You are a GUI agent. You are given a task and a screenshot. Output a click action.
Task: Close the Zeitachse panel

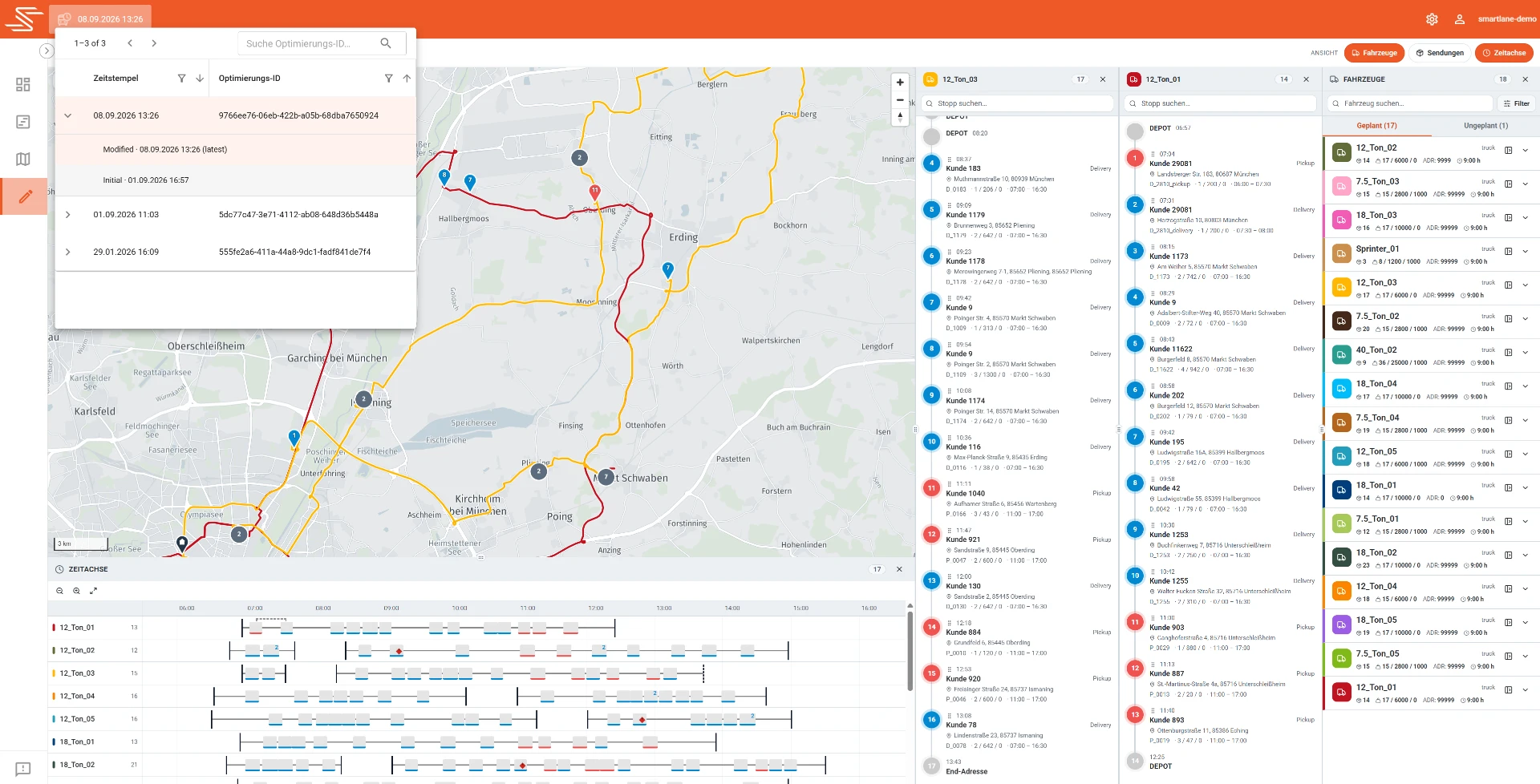point(899,569)
